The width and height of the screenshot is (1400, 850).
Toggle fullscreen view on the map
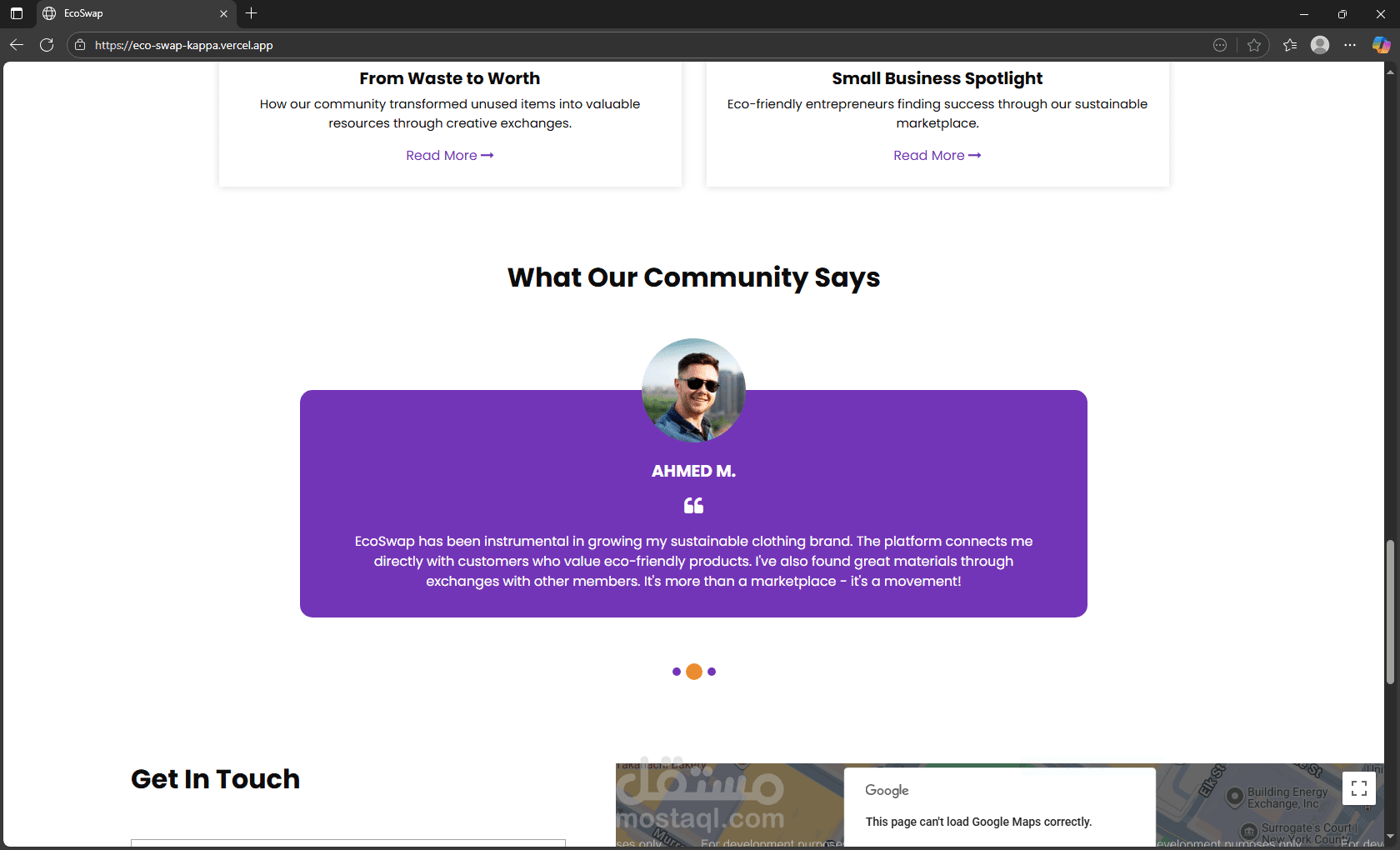click(x=1359, y=788)
